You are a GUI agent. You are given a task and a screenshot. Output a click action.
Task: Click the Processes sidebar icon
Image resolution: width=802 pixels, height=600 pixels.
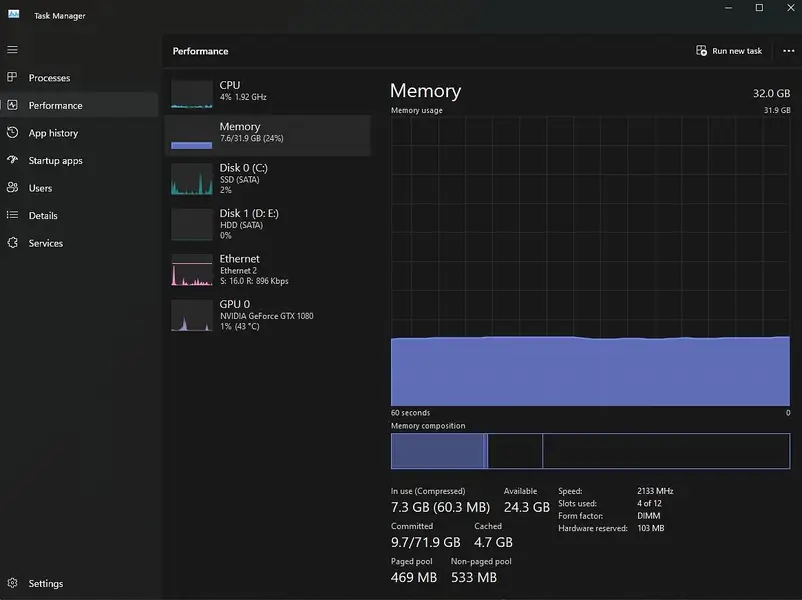click(12, 77)
